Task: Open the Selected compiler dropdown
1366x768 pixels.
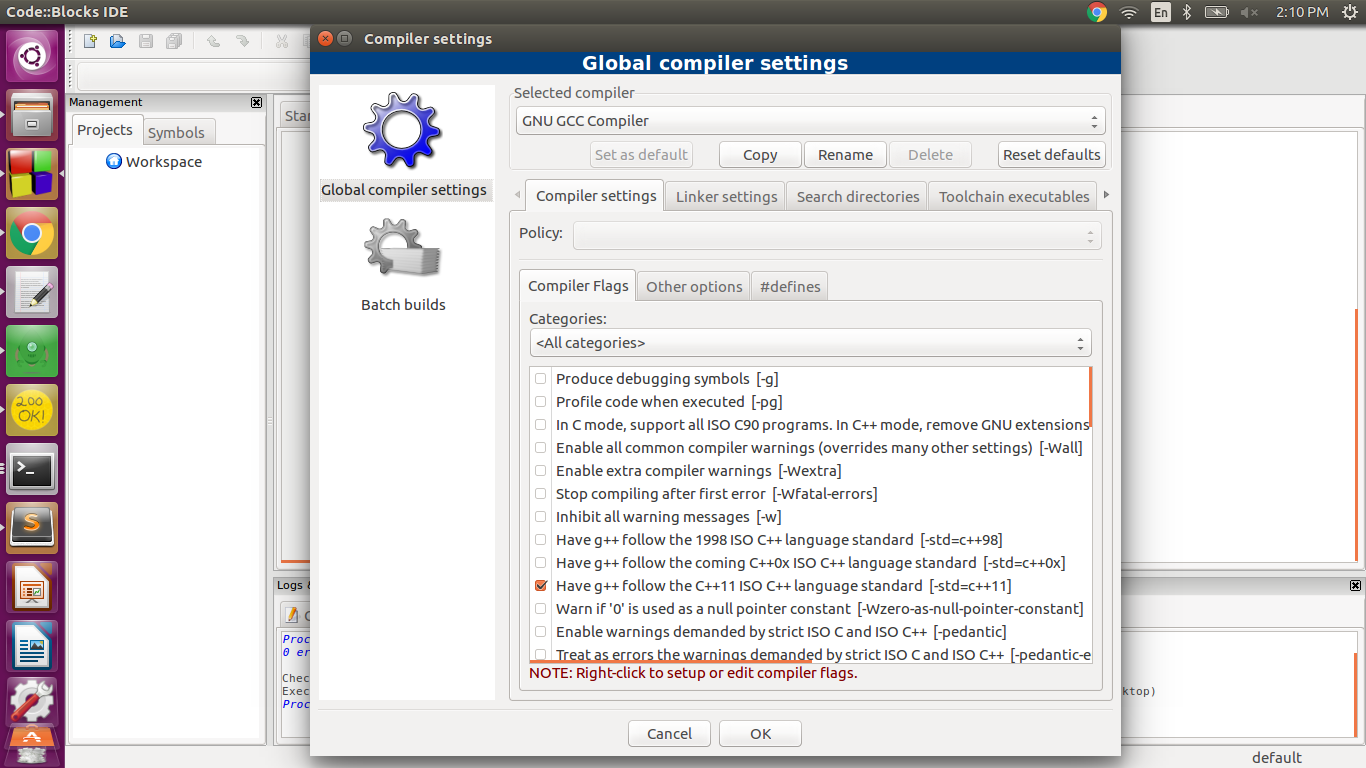Action: 808,121
